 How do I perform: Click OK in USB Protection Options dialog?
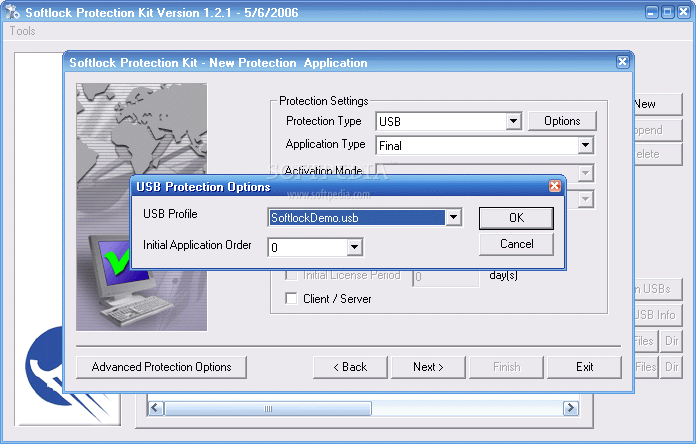tap(516, 218)
